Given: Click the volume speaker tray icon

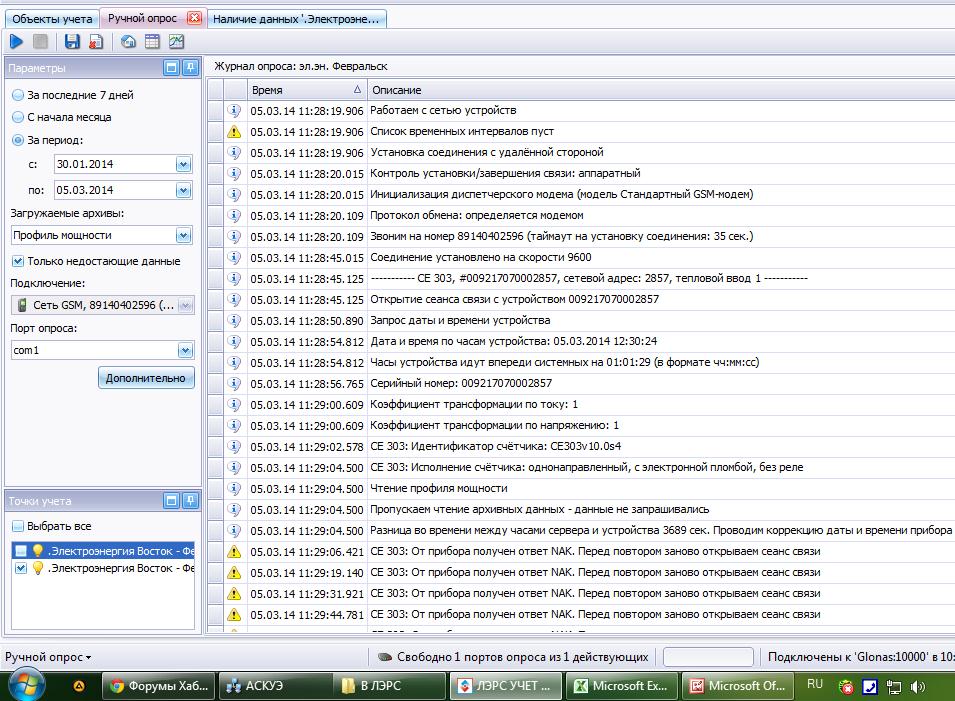Looking at the screenshot, I should (x=917, y=687).
